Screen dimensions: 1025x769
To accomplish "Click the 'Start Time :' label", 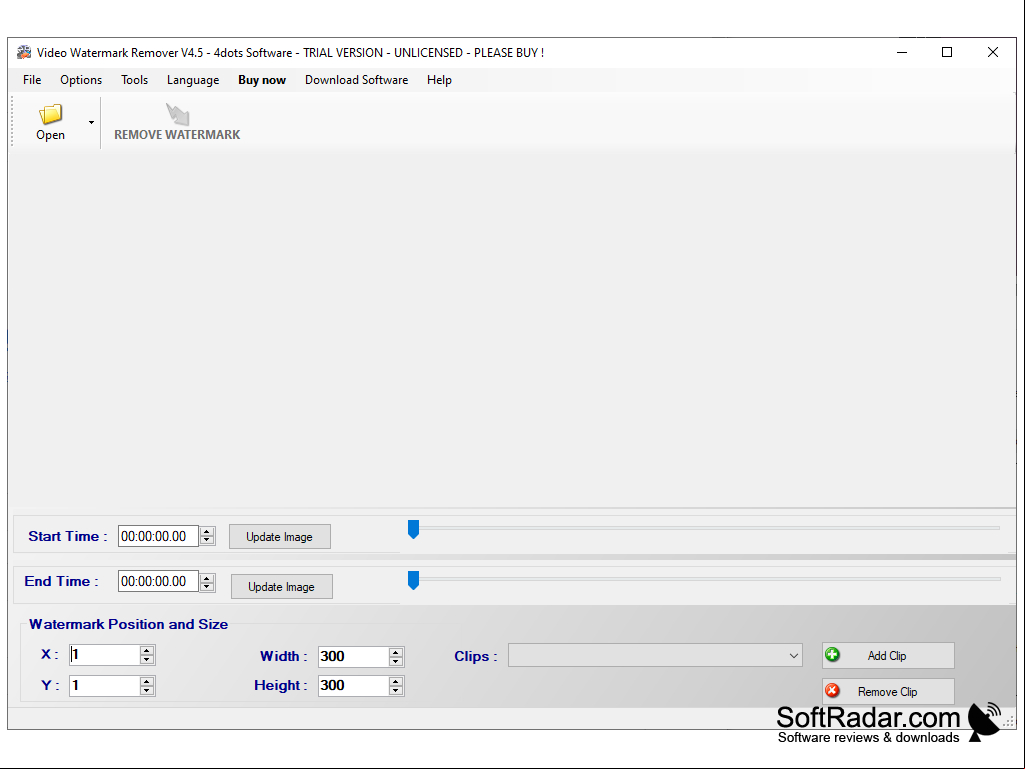I will point(67,536).
